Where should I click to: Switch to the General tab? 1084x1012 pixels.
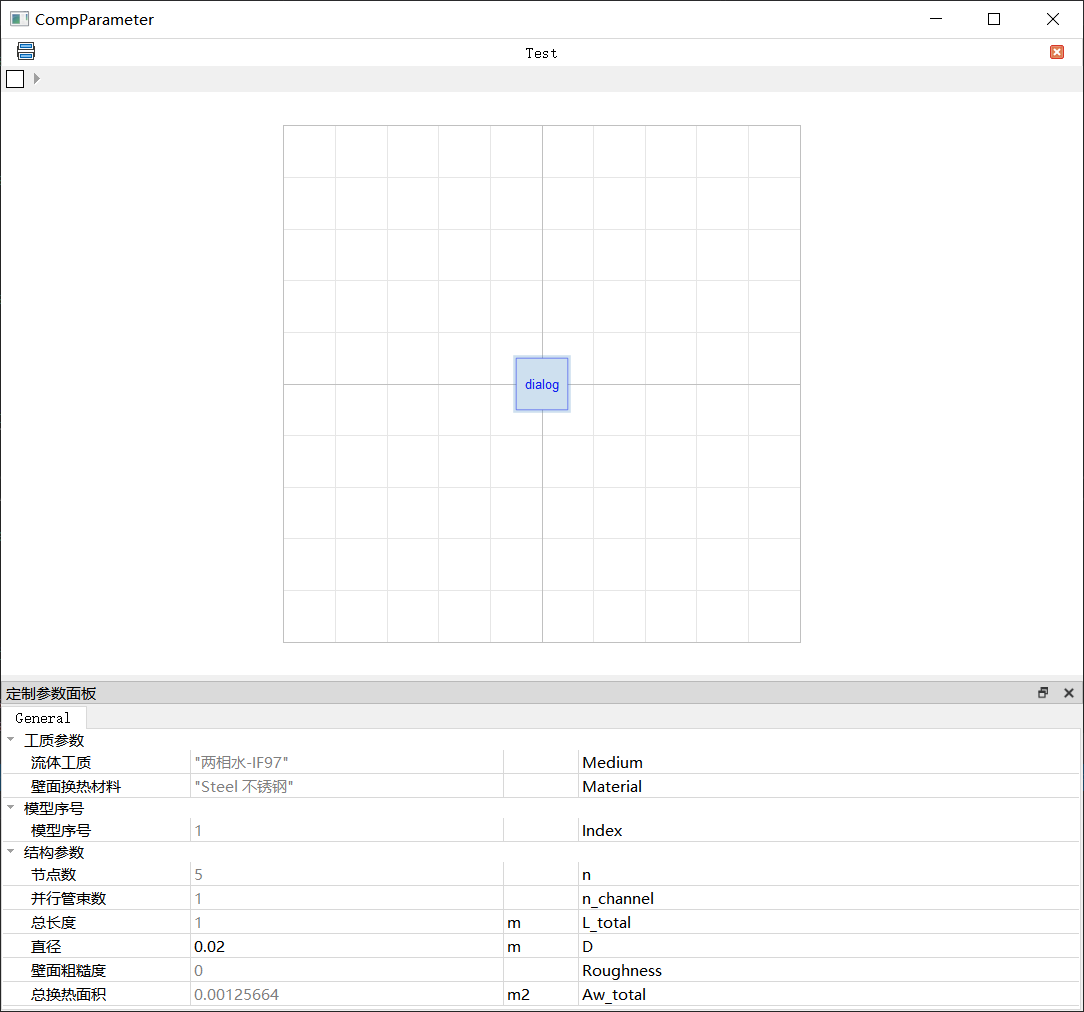[43, 718]
